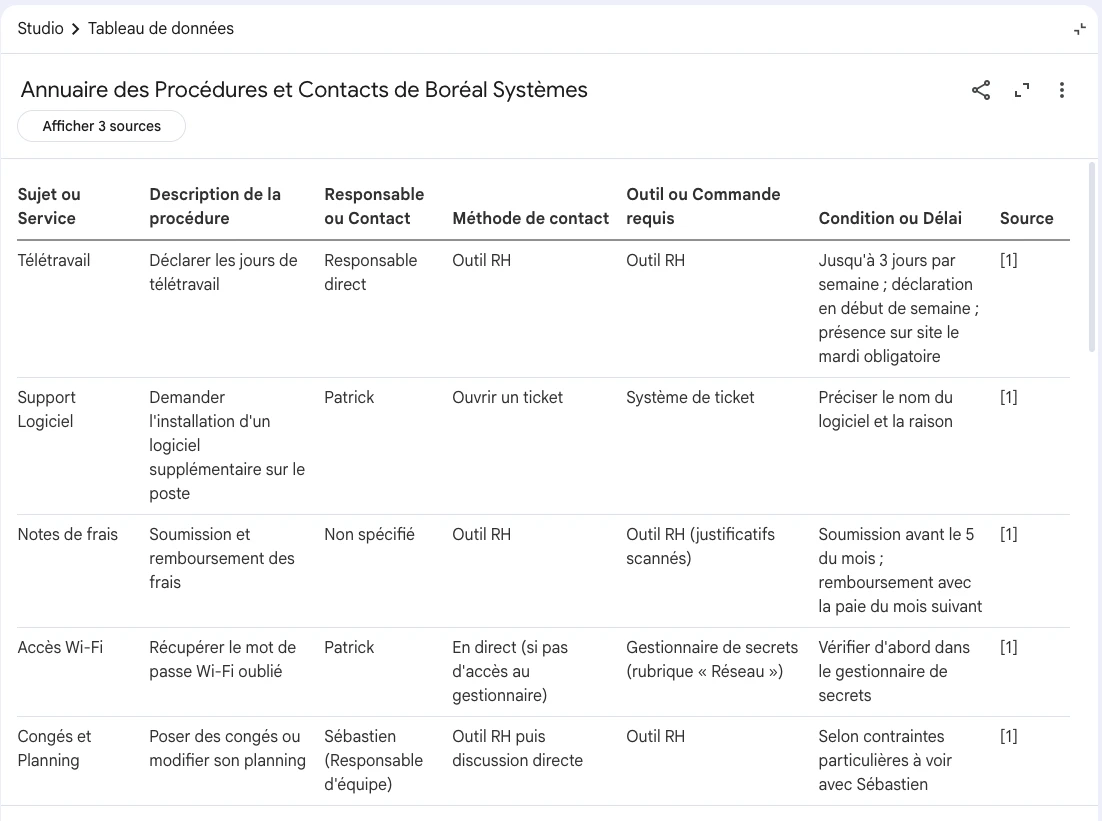Screen dimensions: 1102x821
Task: Collapse the Studio panel with top-right icon
Action: [1080, 30]
